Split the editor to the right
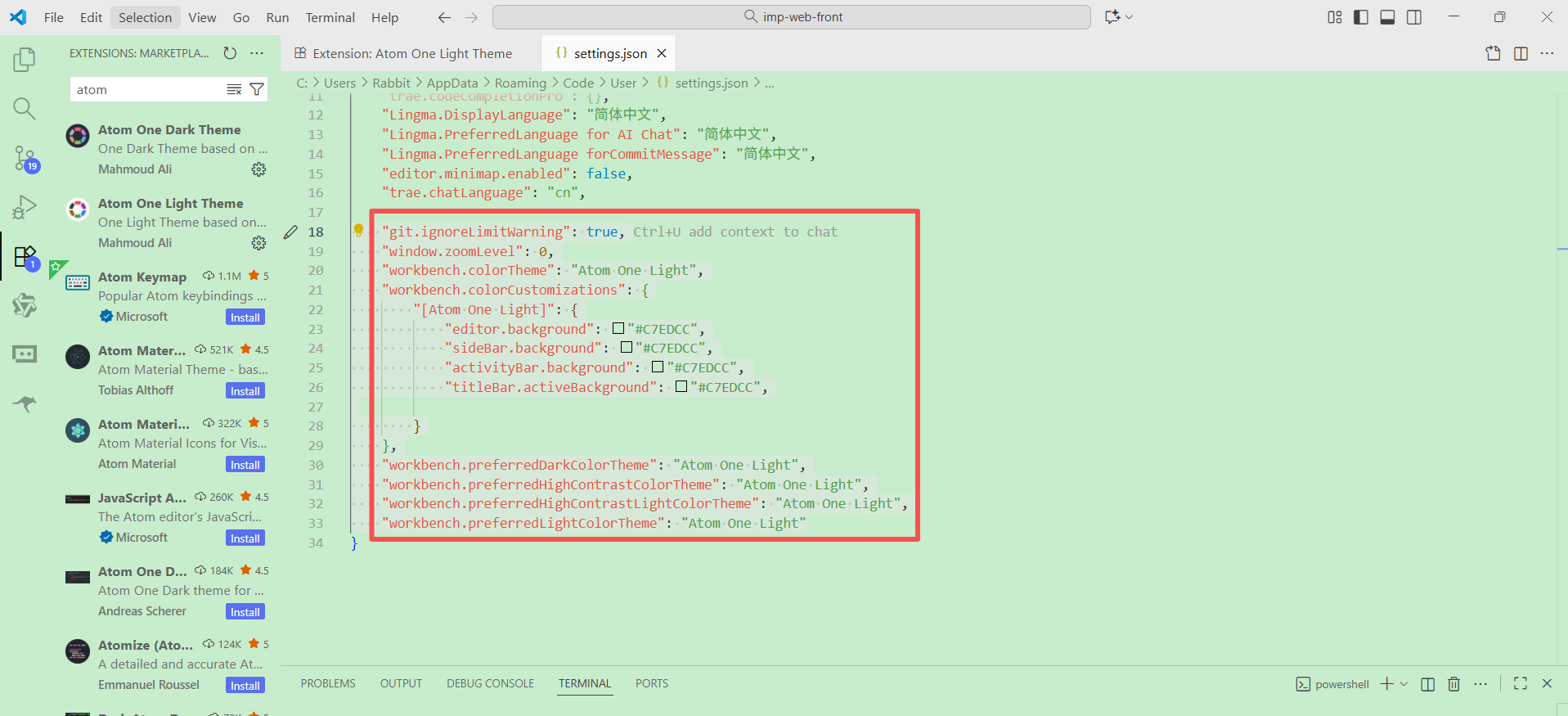 click(x=1521, y=53)
